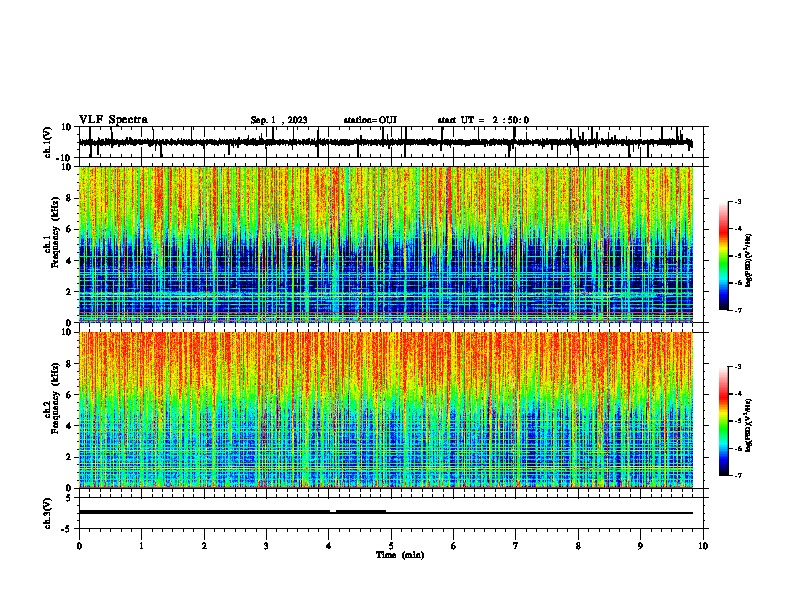This screenshot has width=792, height=612.
Task: Click the "ch.1(V)" waveform axis label
Action: (x=48, y=142)
